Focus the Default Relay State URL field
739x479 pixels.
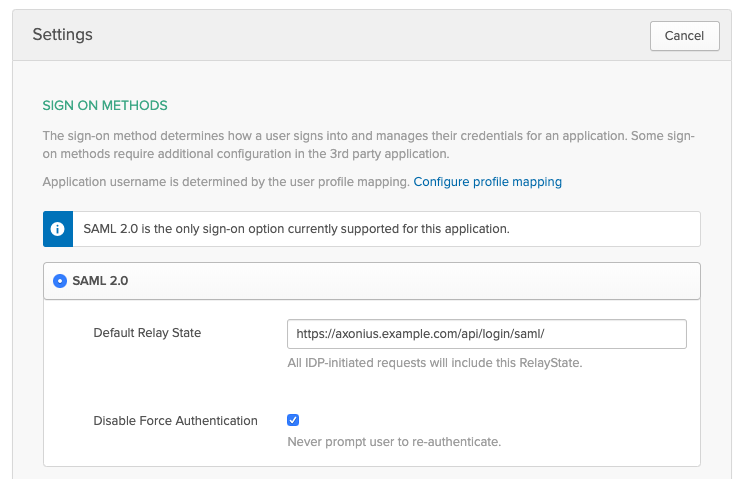[486, 333]
